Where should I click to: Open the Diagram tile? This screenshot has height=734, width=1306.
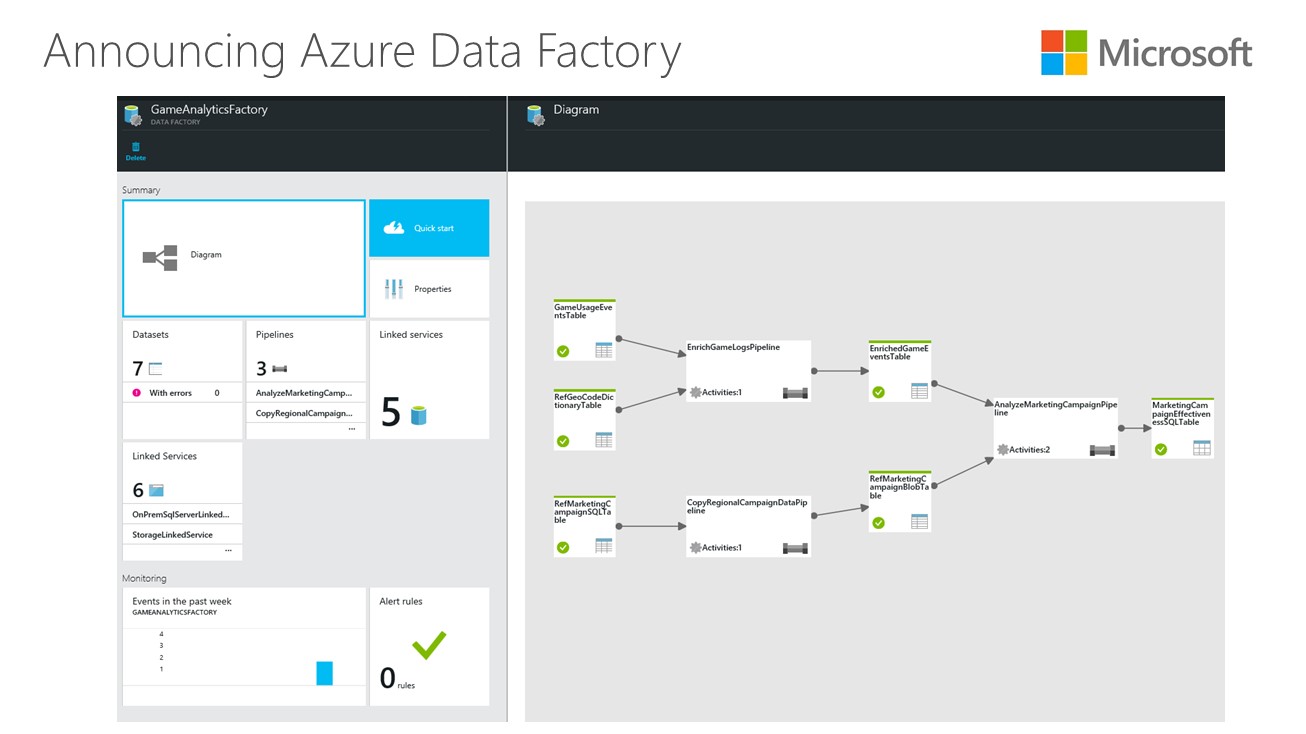(243, 257)
